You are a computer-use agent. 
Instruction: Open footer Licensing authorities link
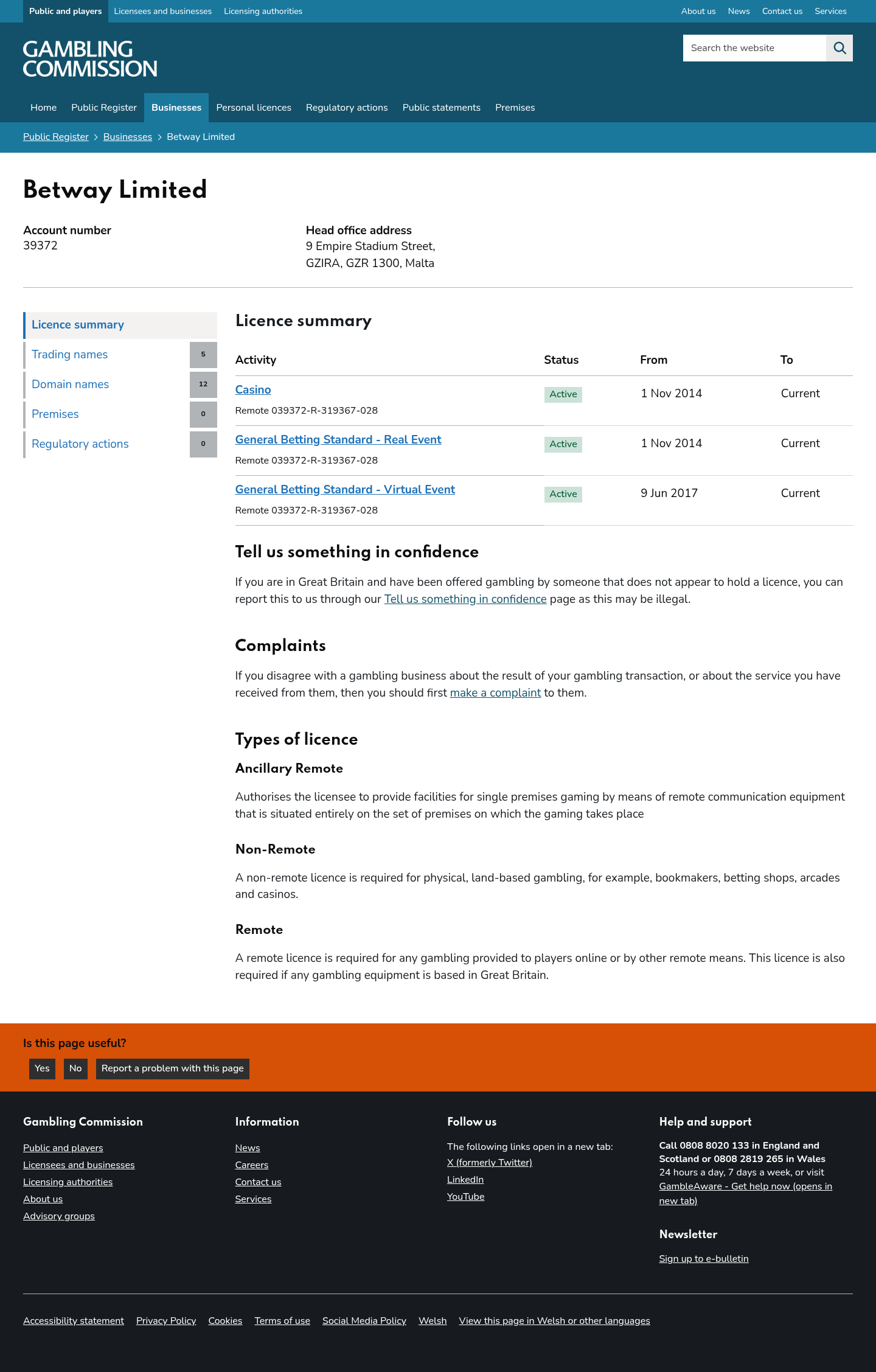[68, 1182]
